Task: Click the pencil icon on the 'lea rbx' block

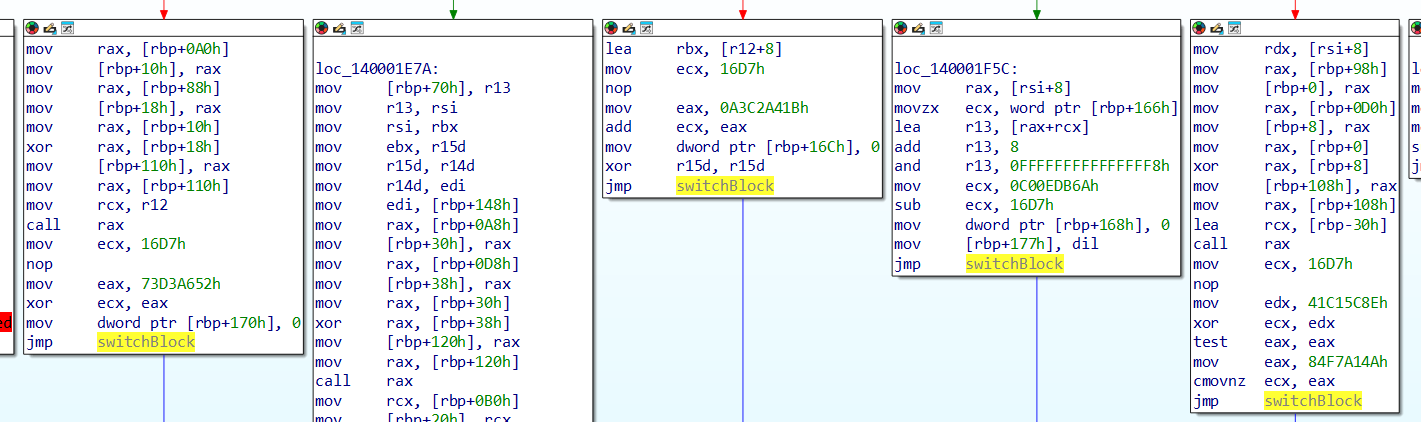Action: coord(629,28)
